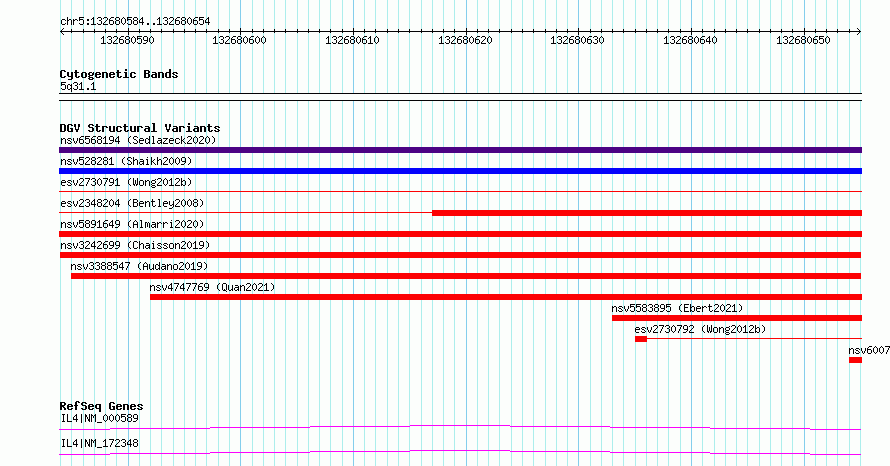Click the red nsv3242699 variant bar
The width and height of the screenshot is (890, 466).
coord(460,255)
